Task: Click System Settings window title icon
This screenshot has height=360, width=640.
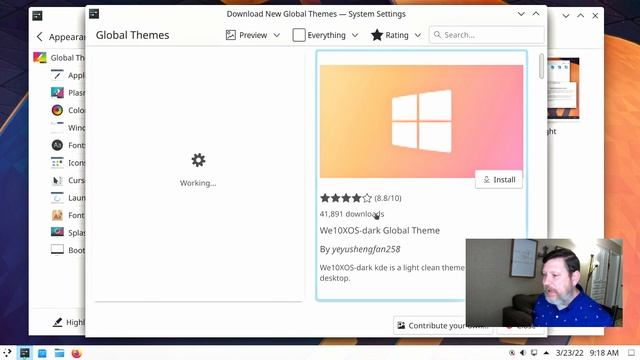Action: click(37, 16)
